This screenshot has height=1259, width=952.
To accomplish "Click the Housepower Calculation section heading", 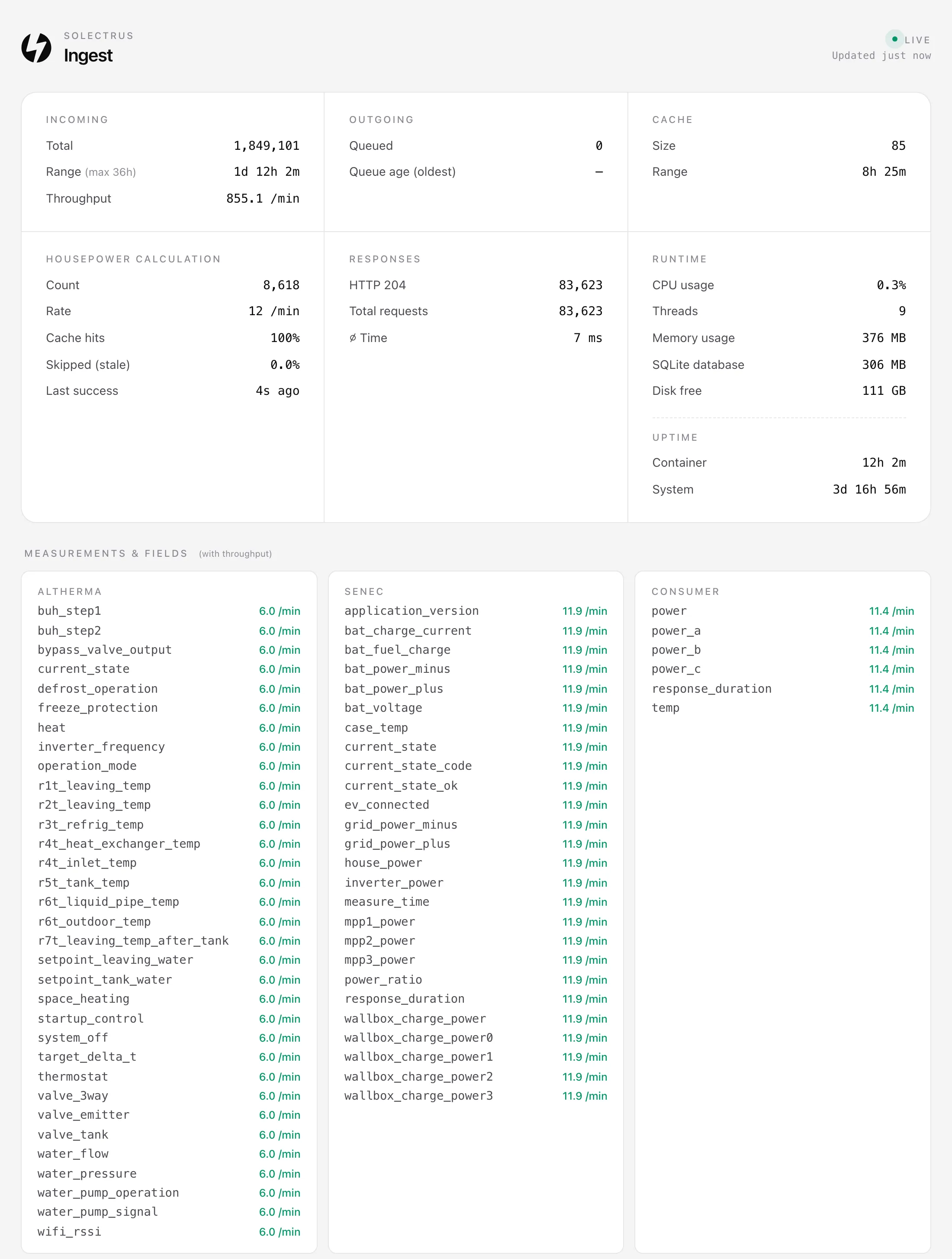I will (x=133, y=259).
